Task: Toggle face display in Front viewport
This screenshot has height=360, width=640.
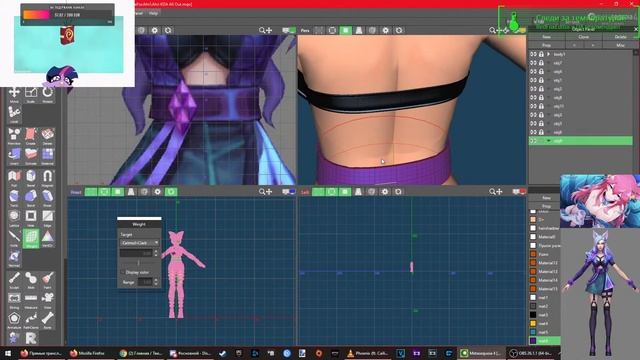Action: click(118, 191)
